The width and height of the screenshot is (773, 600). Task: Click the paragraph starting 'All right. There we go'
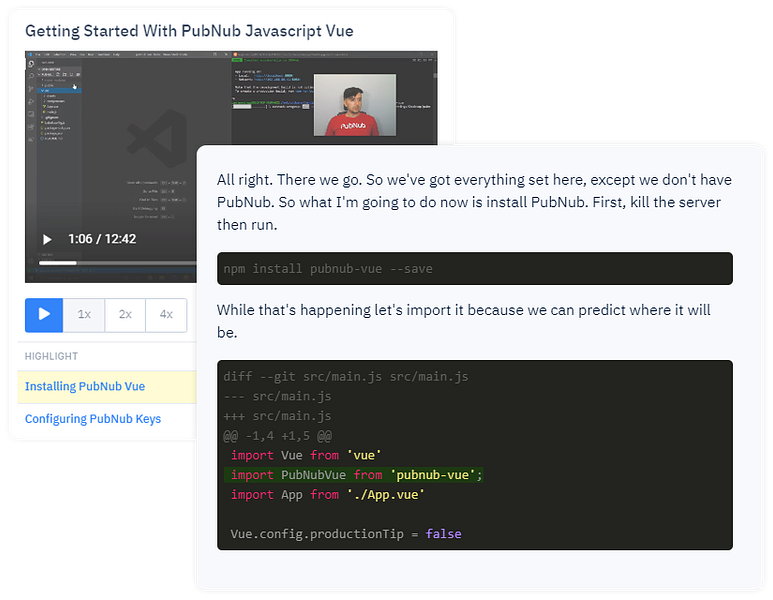pyautogui.click(x=474, y=202)
